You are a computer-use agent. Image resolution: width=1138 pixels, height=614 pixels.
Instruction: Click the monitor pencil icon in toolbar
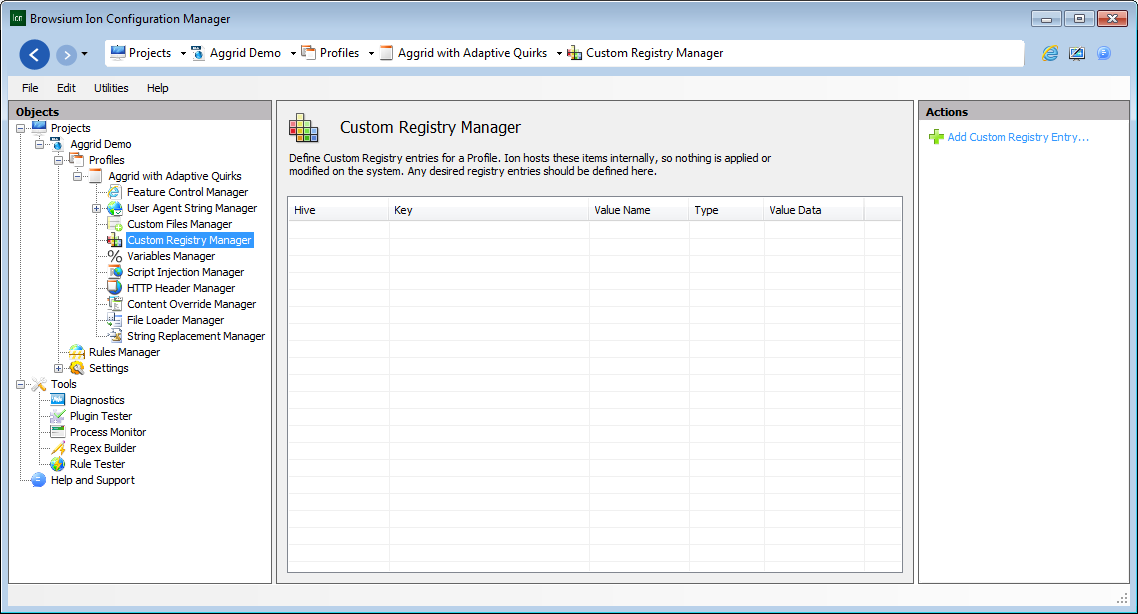pos(1076,53)
